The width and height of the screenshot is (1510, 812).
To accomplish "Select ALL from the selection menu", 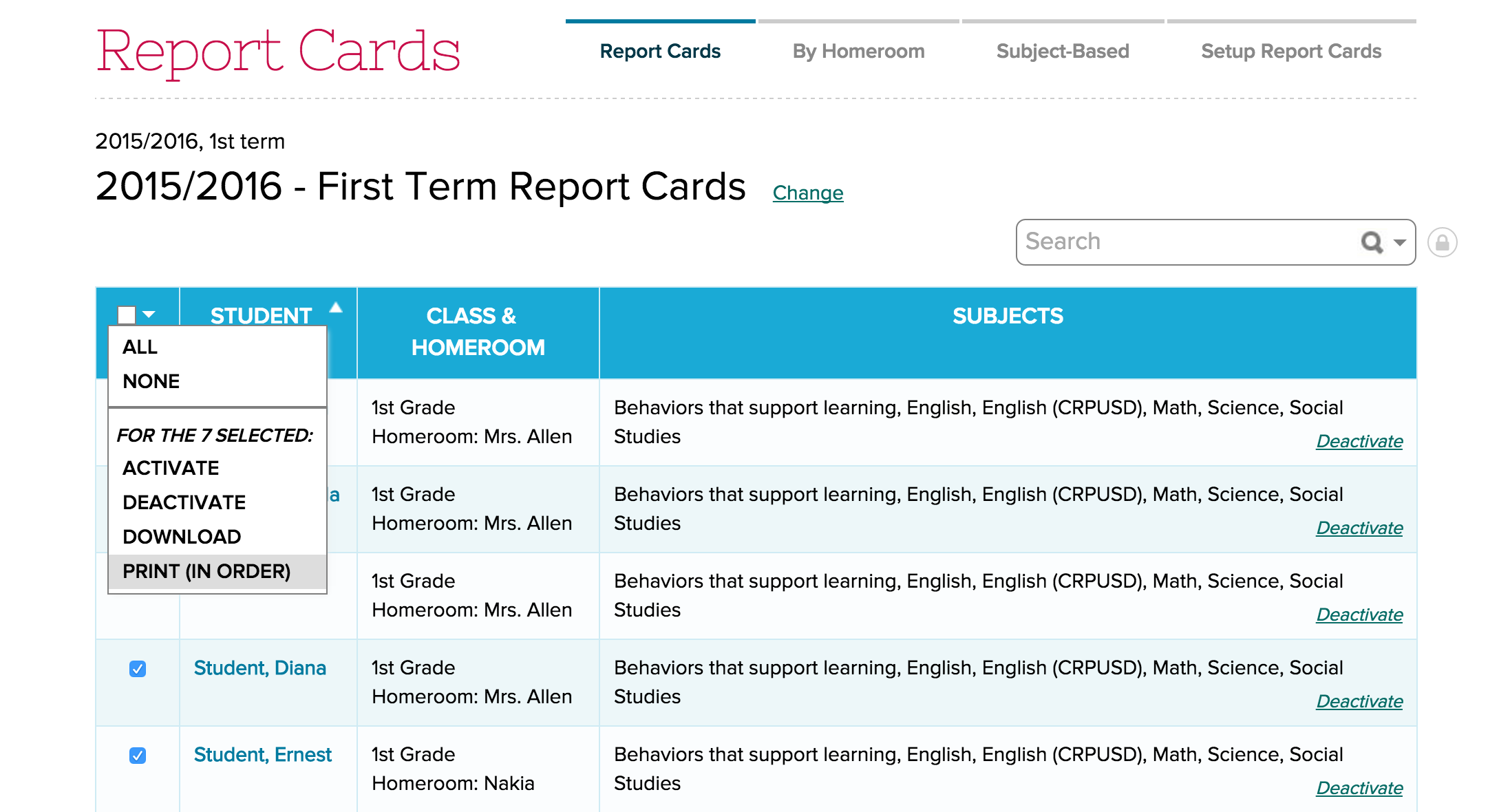I will tap(140, 348).
